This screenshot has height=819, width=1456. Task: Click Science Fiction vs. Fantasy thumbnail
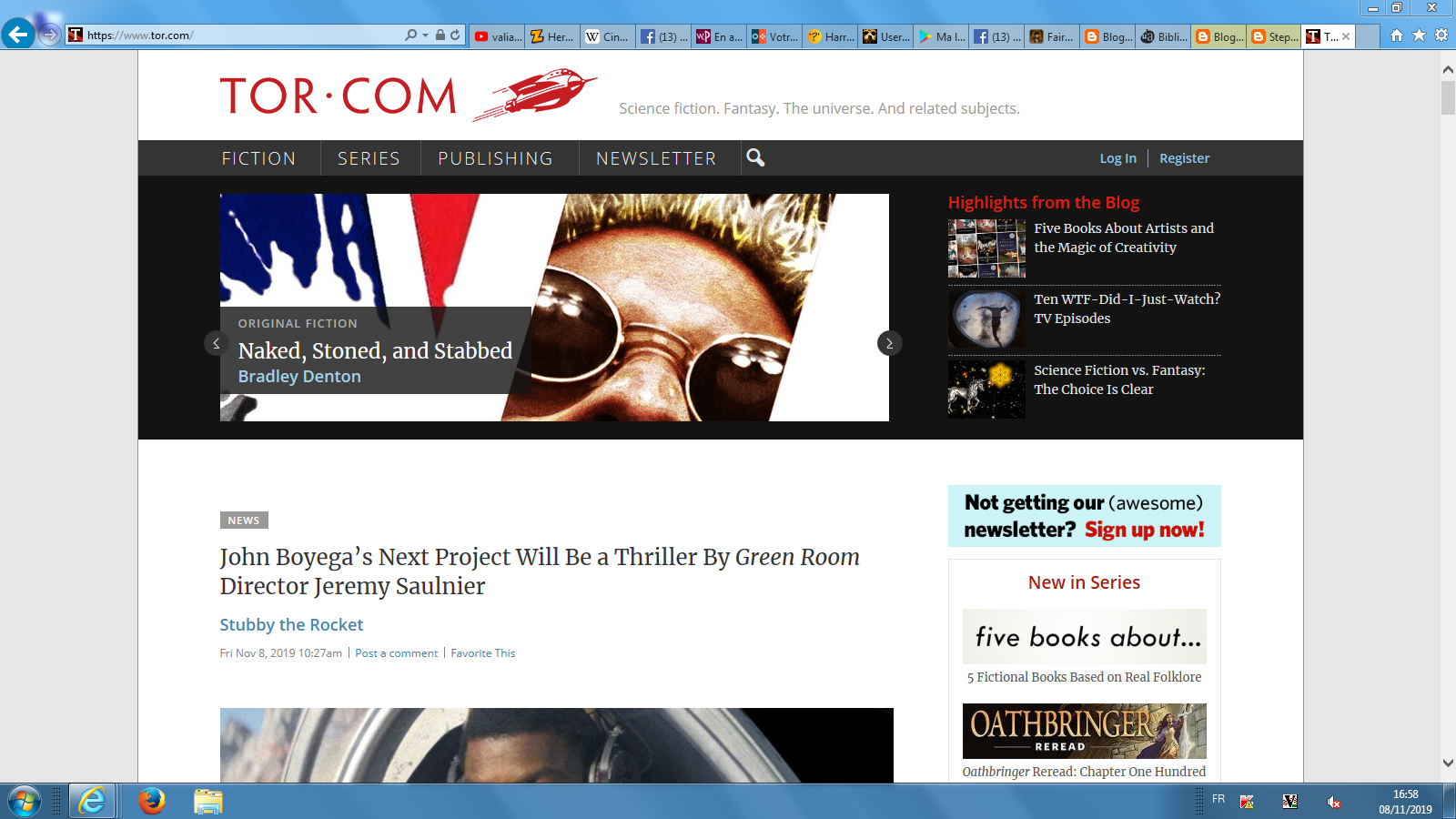(986, 389)
